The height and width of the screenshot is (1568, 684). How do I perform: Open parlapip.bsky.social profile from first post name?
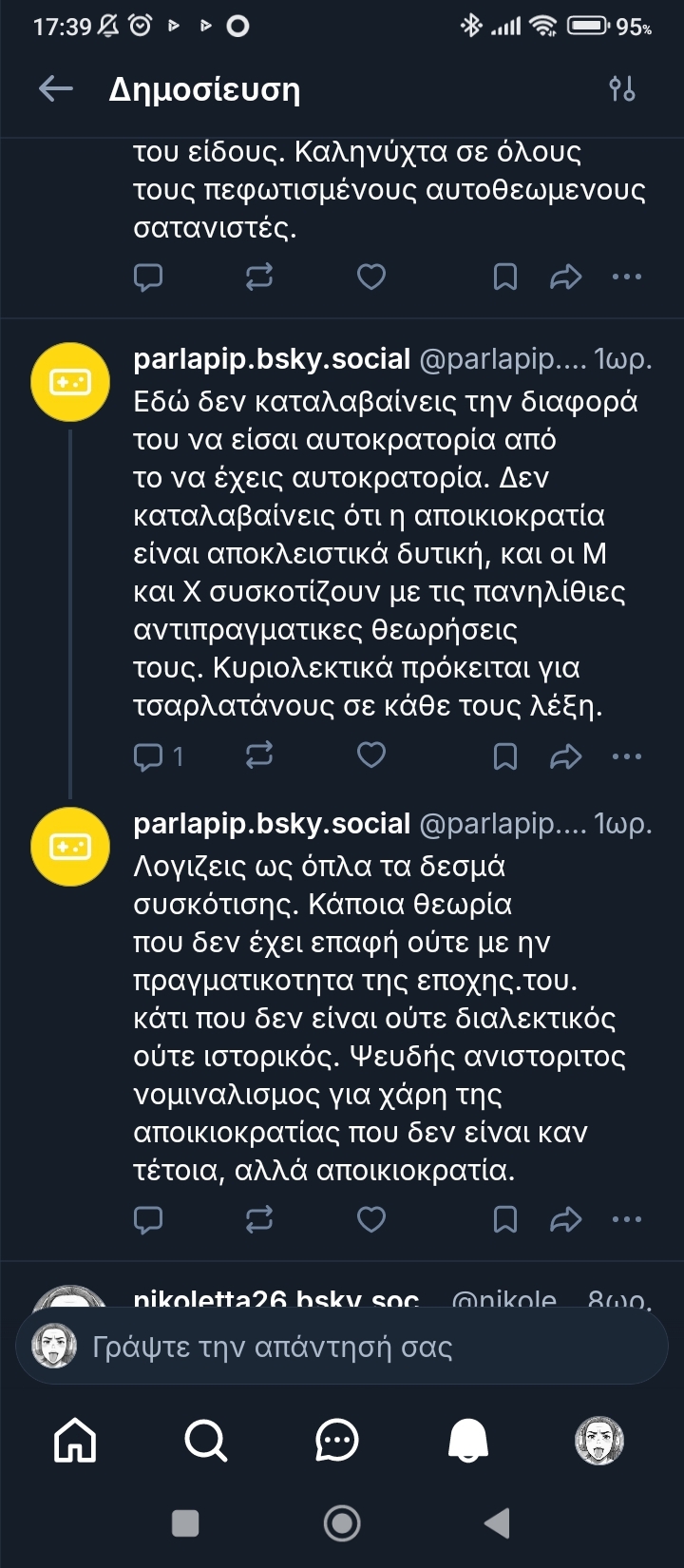point(272,359)
